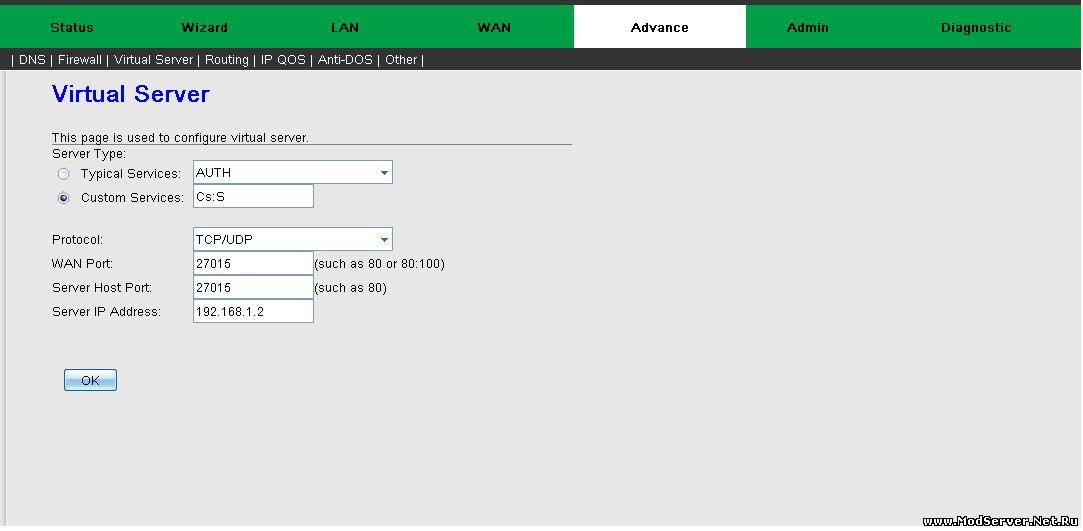Click the '(such as 80 or 80:100)' hint
Viewport: 1083px width, 531px height.
click(379, 264)
